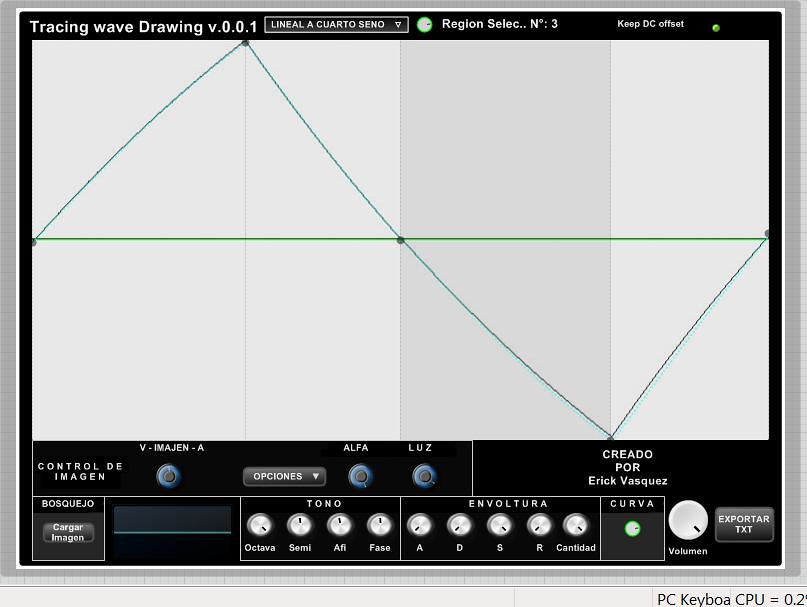Screen dimensions: 807x607
Task: Click the envelope Cantidad knob
Action: [576, 525]
